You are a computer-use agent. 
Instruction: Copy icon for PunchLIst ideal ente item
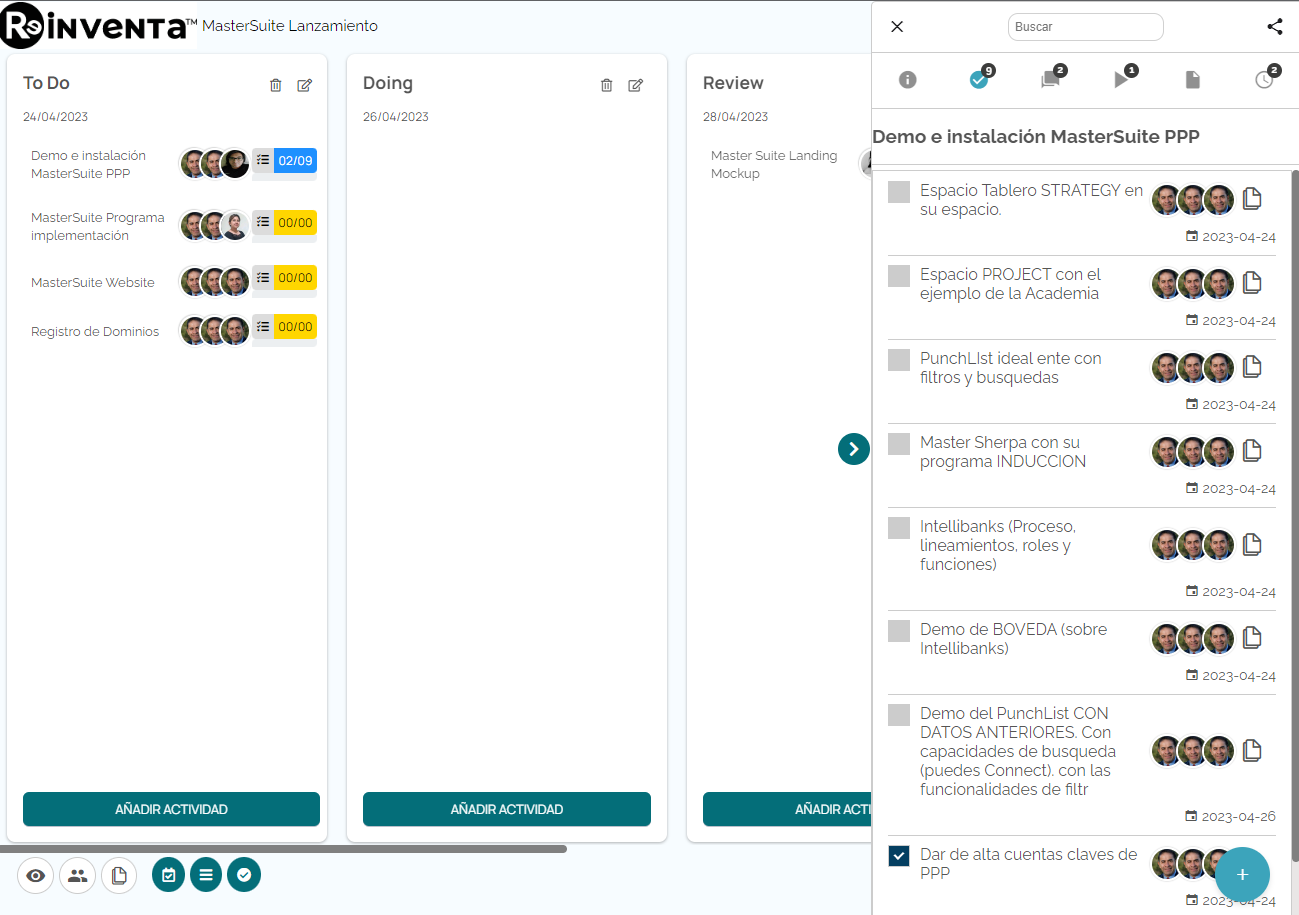point(1252,367)
